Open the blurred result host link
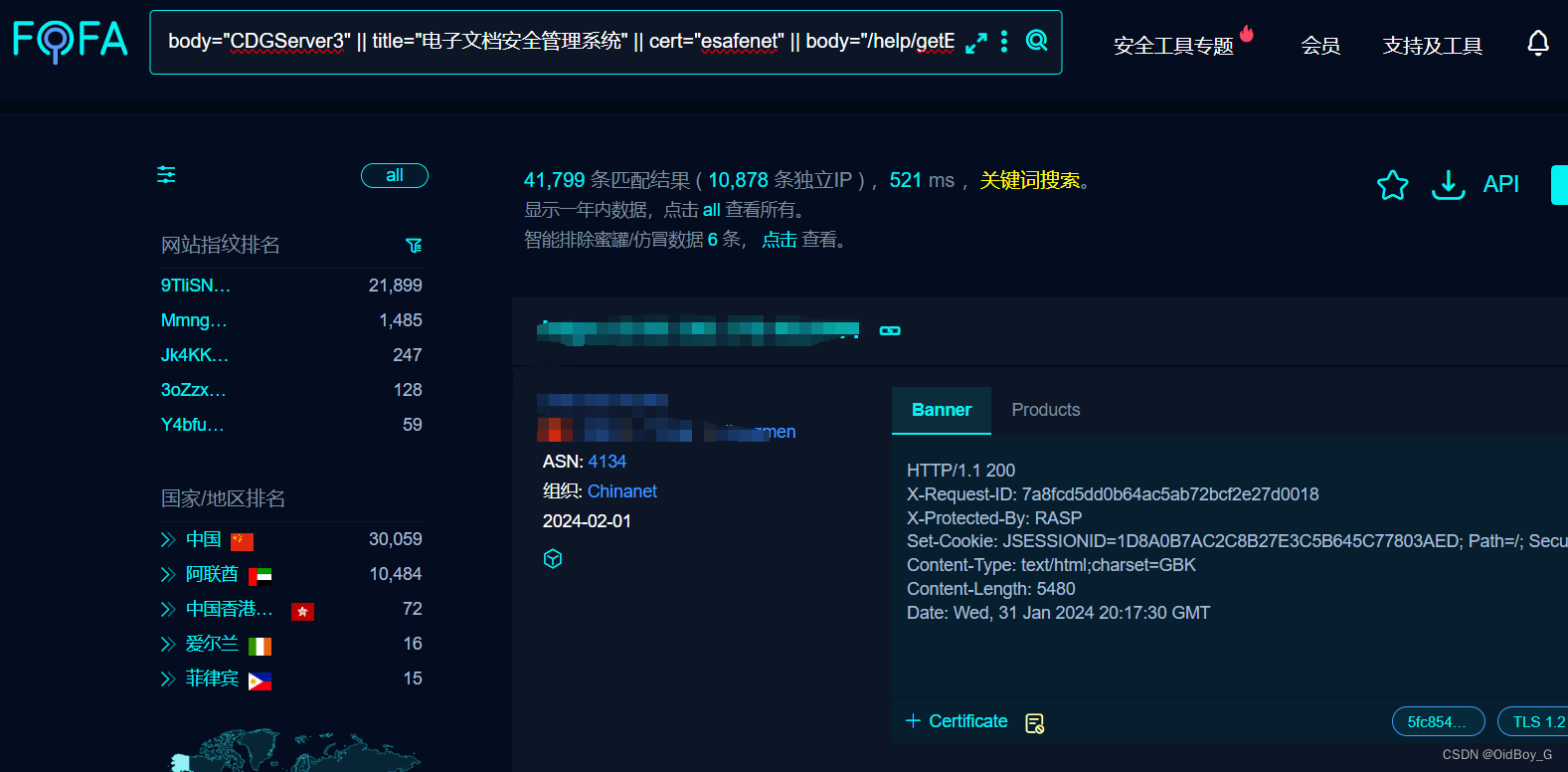Screen dimensions: 1568x772 point(698,330)
